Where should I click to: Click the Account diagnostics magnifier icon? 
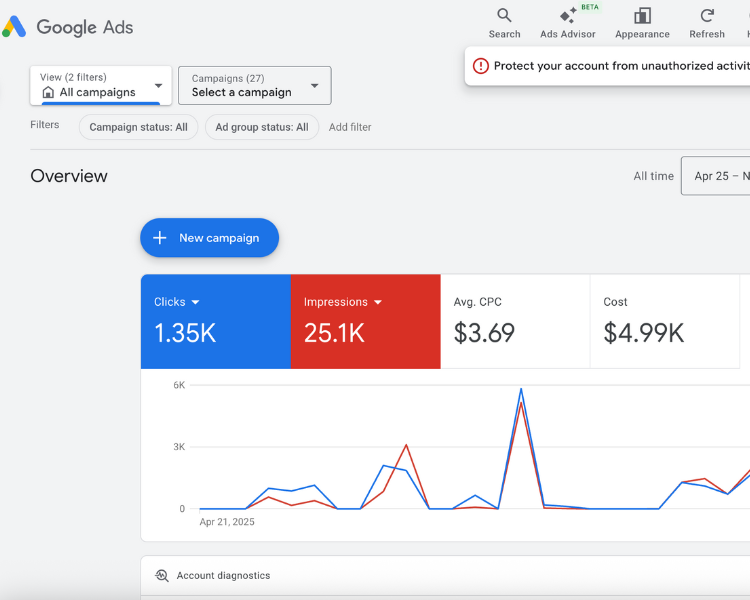click(162, 575)
